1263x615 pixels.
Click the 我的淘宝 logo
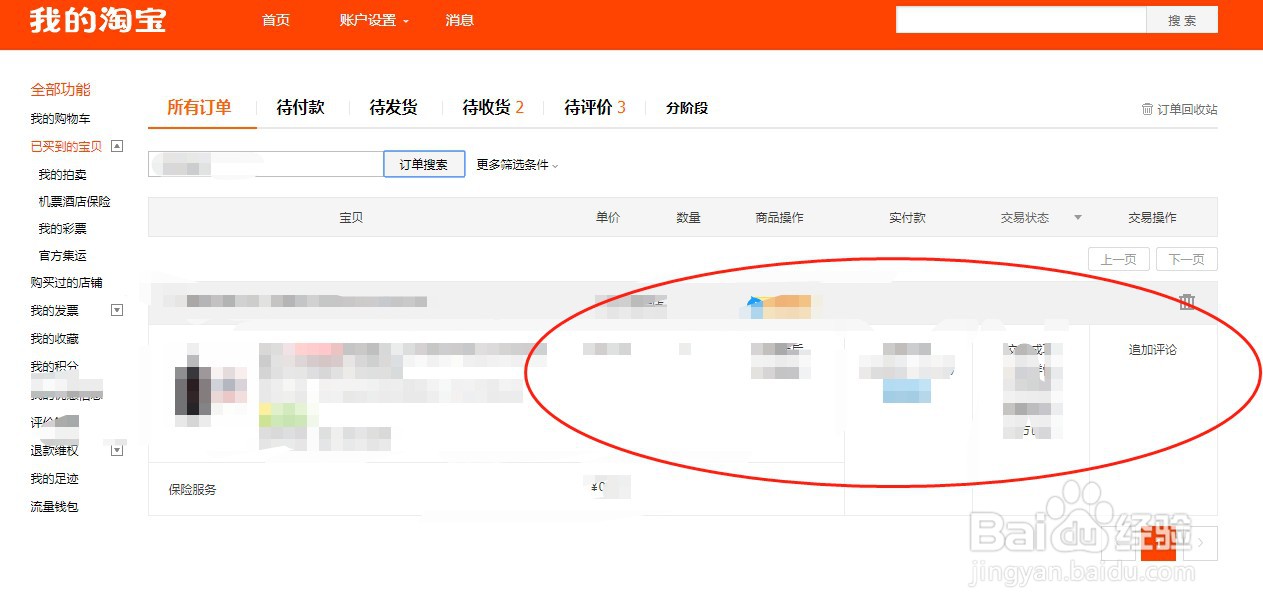pos(93,19)
